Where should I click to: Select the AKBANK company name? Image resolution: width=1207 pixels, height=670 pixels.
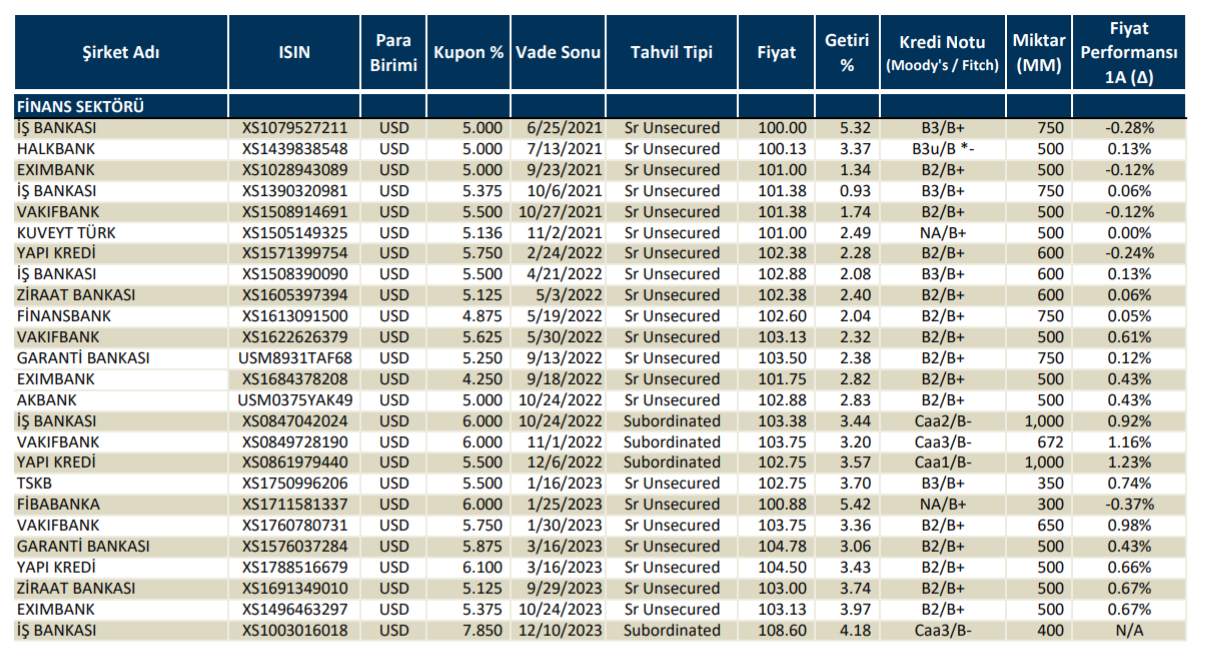pos(47,400)
